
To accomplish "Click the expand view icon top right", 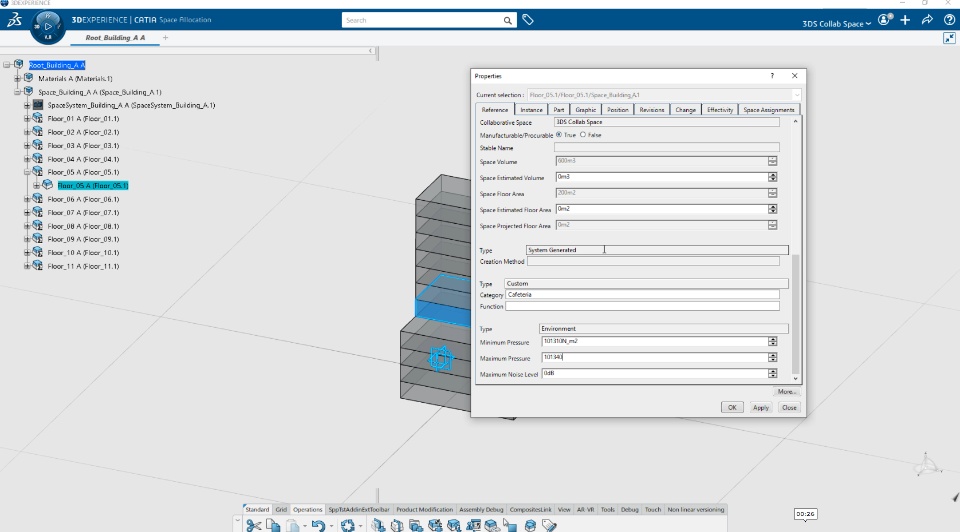I will coord(949,38).
